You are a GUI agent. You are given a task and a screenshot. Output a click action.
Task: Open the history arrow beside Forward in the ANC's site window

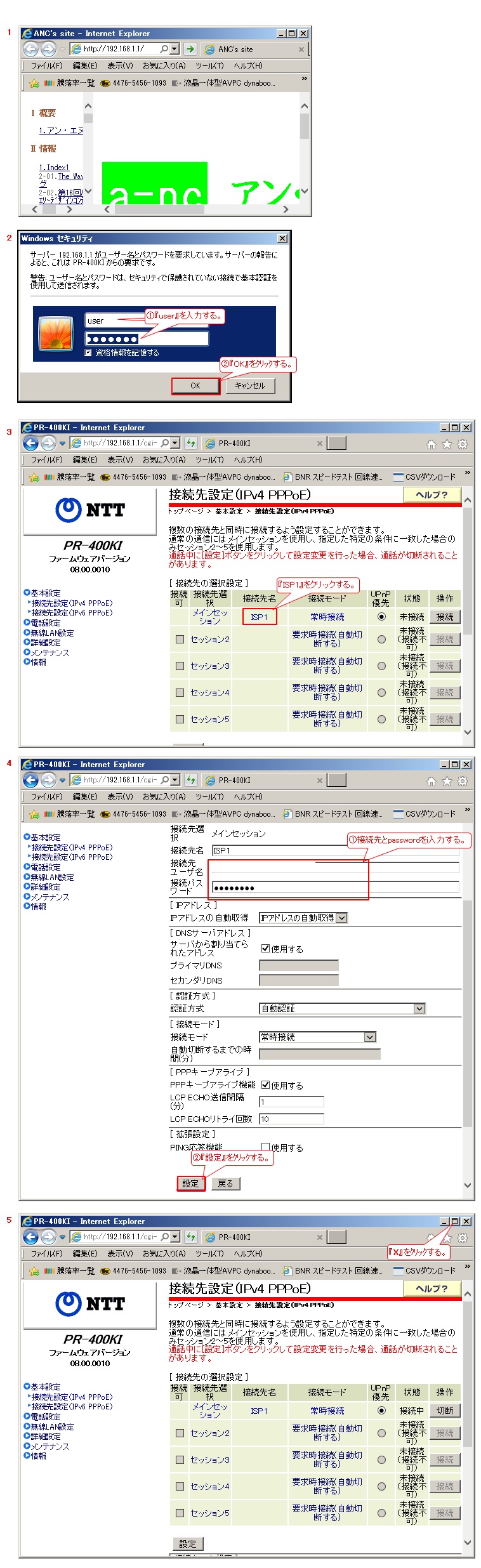point(62,49)
